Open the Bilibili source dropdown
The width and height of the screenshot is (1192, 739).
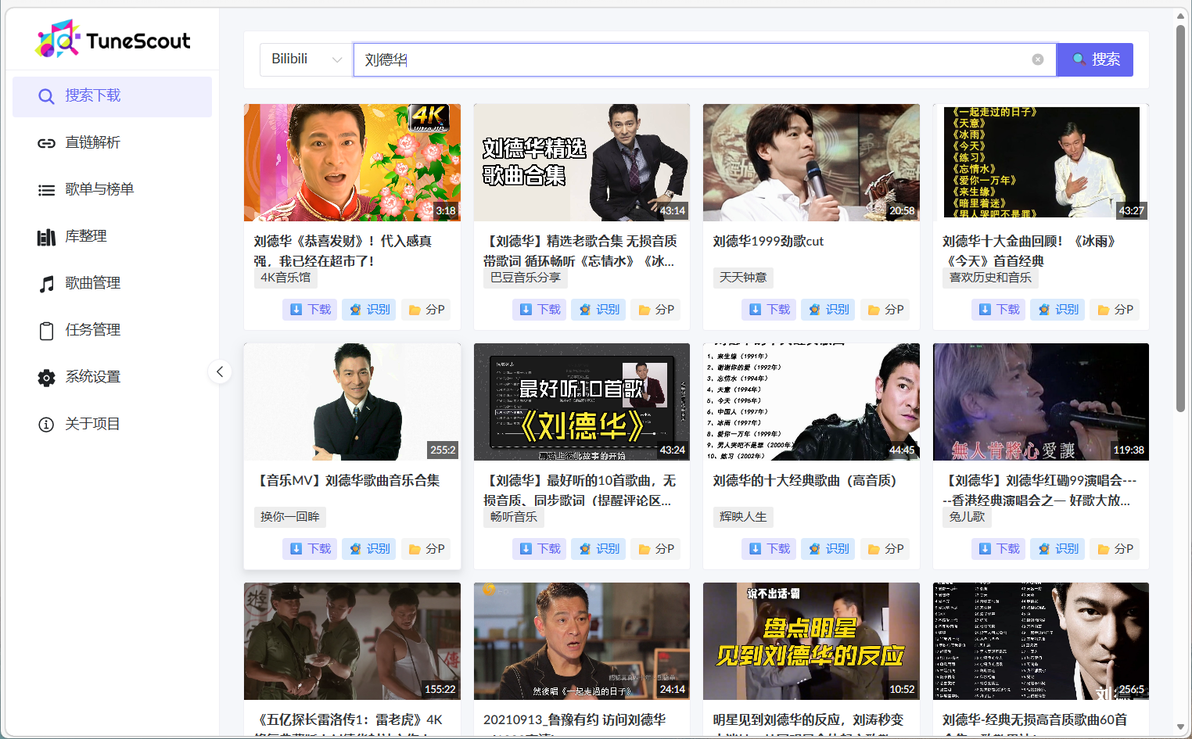(x=306, y=59)
